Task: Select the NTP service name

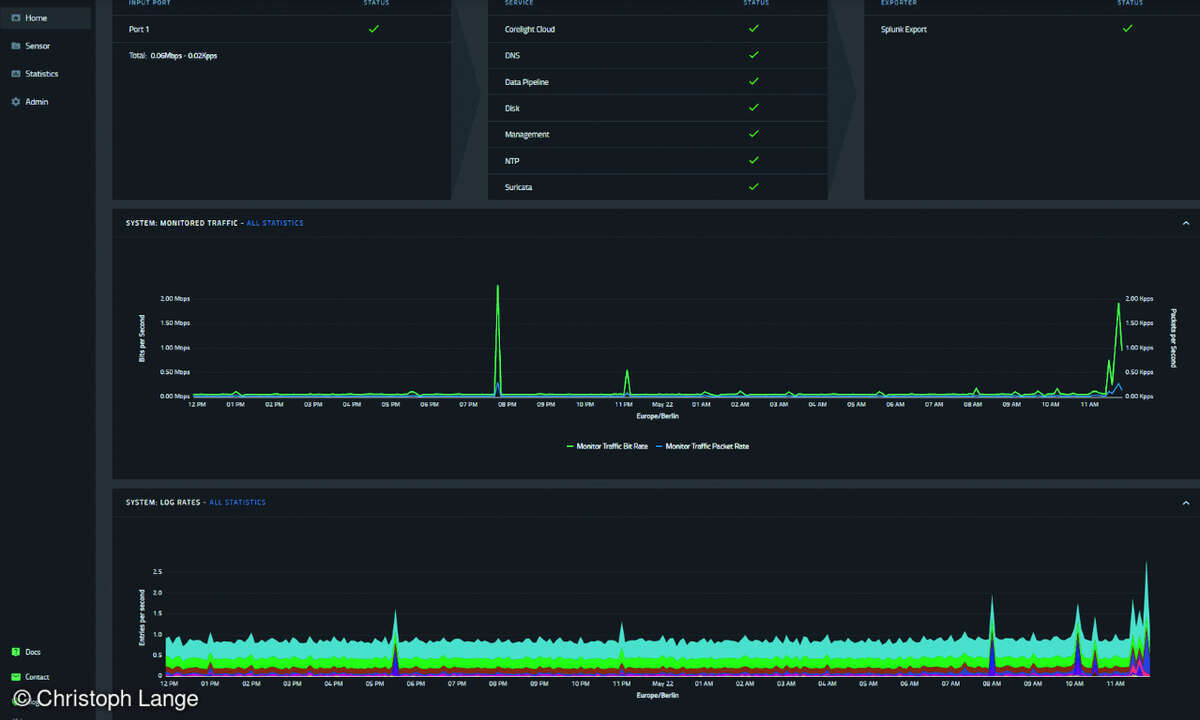Action: [x=512, y=160]
